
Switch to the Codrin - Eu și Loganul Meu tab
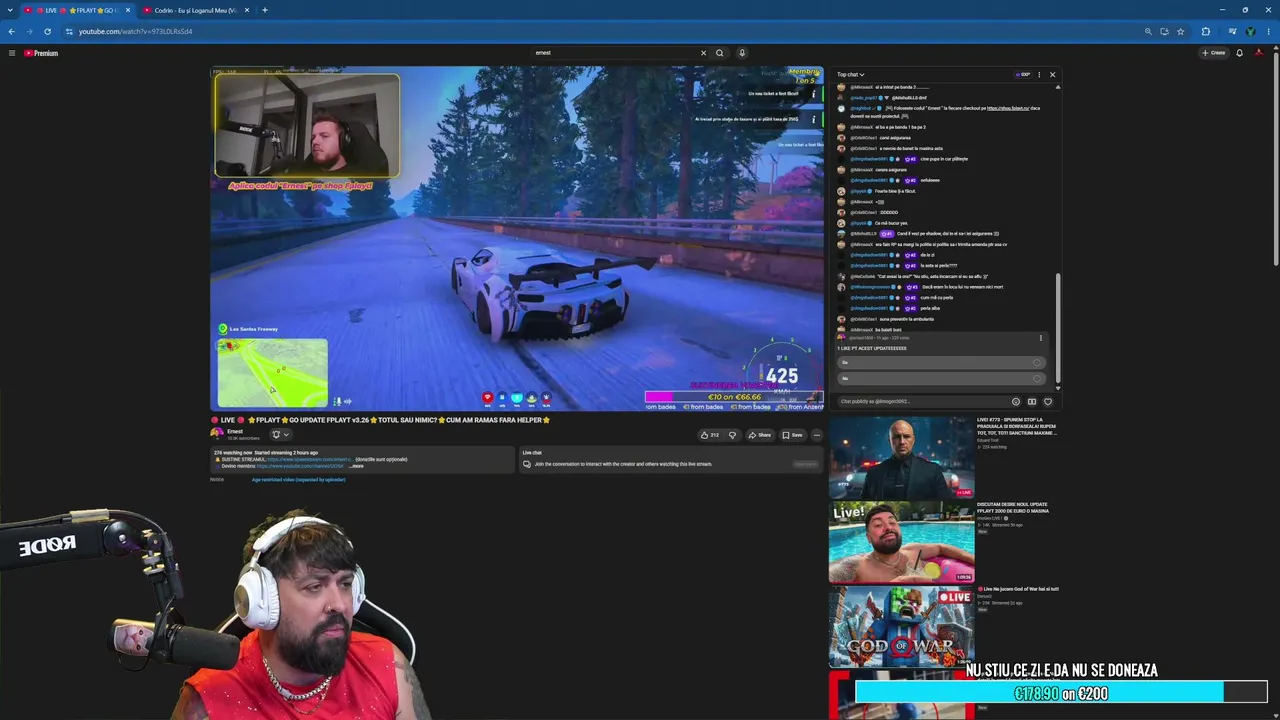[x=196, y=10]
